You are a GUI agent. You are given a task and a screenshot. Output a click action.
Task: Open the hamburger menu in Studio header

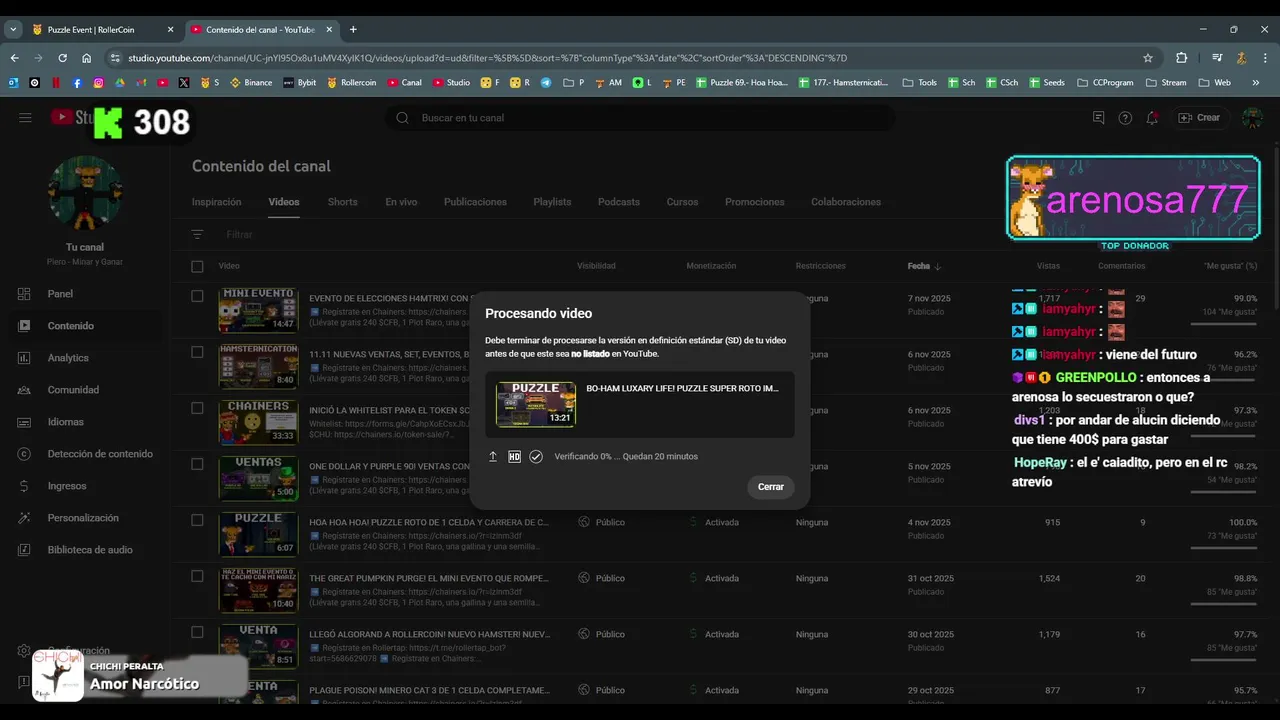(x=25, y=118)
